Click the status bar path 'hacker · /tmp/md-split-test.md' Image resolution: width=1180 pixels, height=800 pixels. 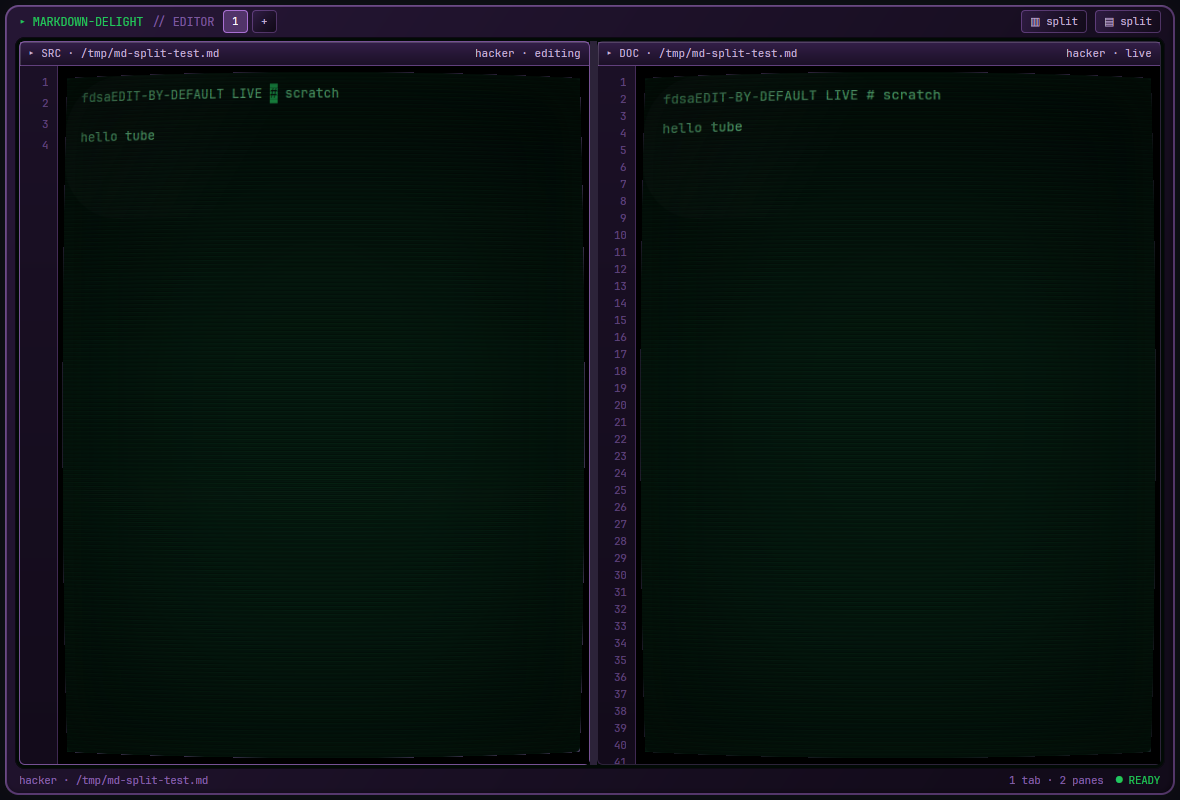[x=114, y=780]
